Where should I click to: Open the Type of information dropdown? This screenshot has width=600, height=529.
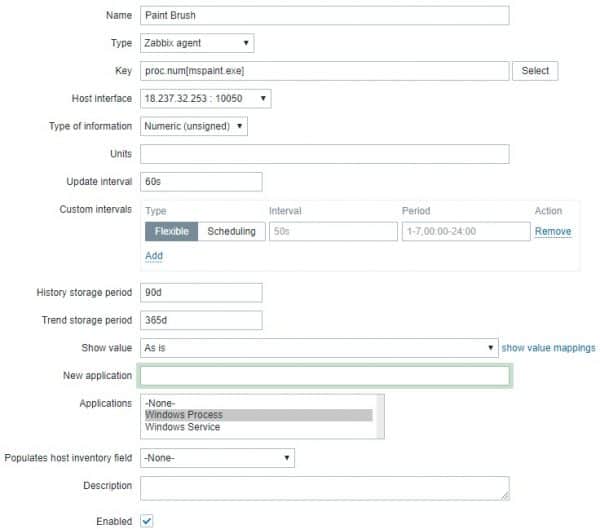(x=194, y=126)
